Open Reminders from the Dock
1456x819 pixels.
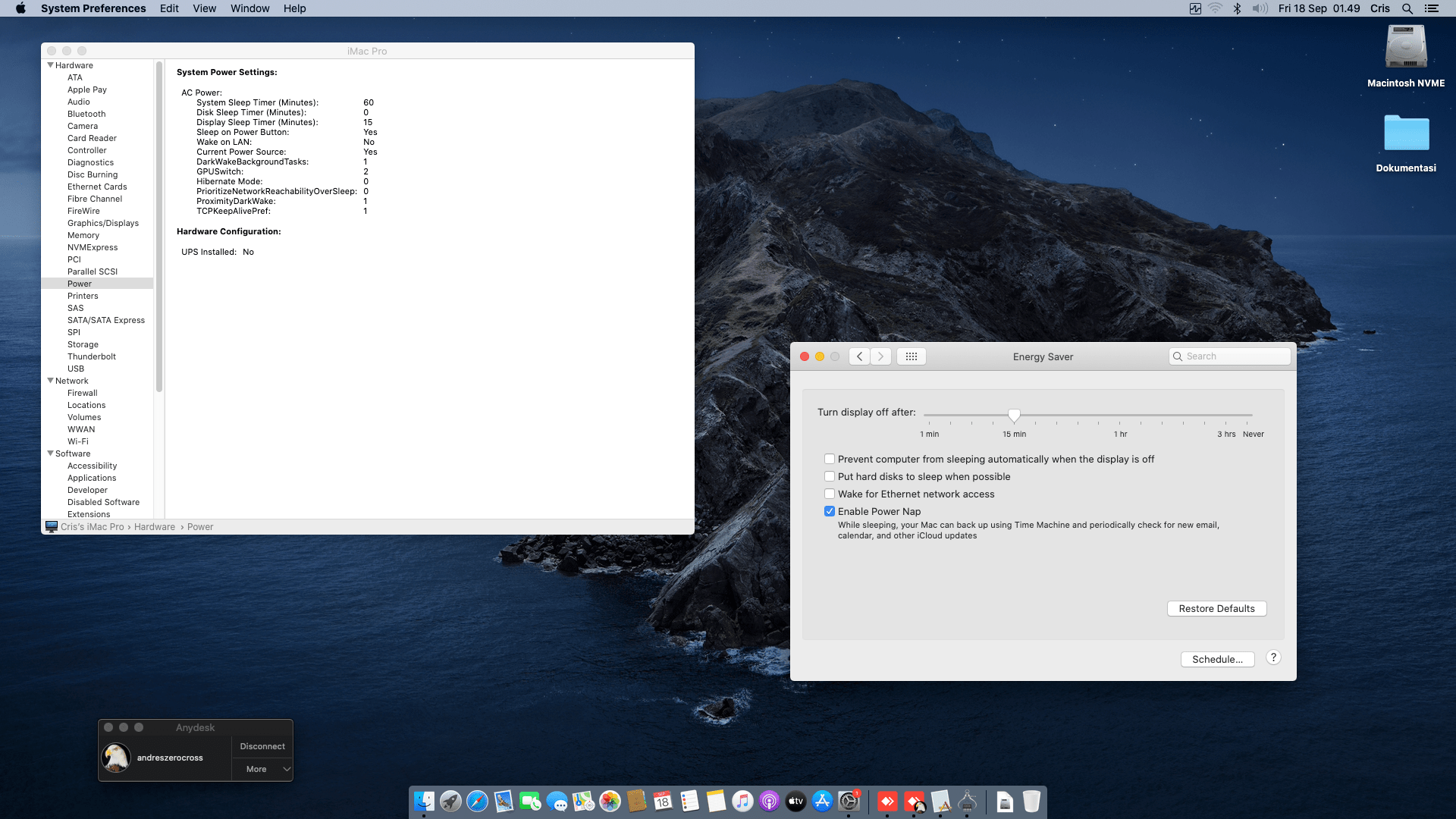tap(689, 801)
